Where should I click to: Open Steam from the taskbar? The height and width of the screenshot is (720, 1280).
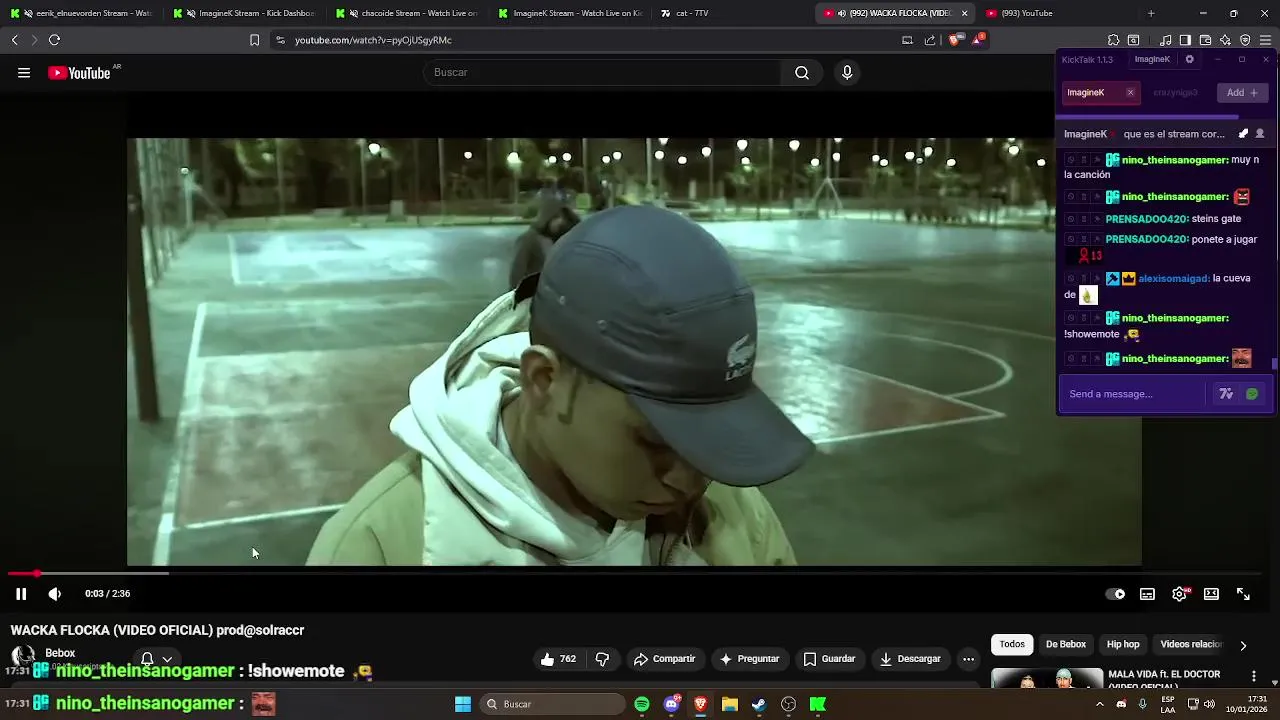click(x=759, y=704)
